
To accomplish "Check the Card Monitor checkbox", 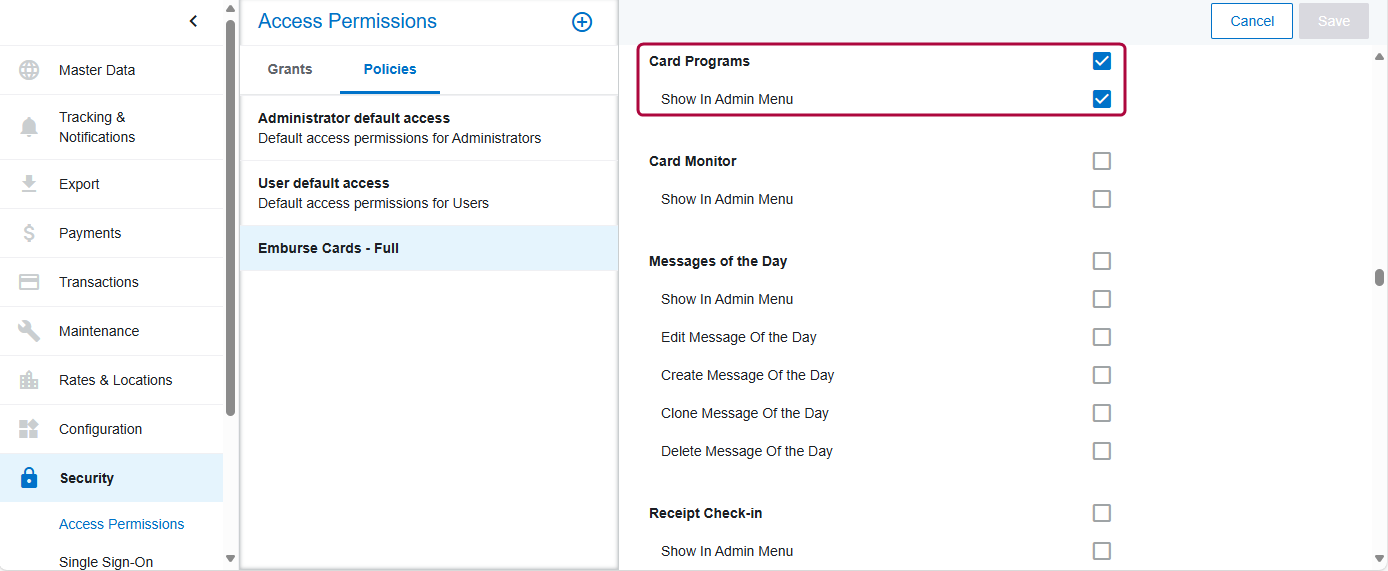I will (x=1102, y=161).
